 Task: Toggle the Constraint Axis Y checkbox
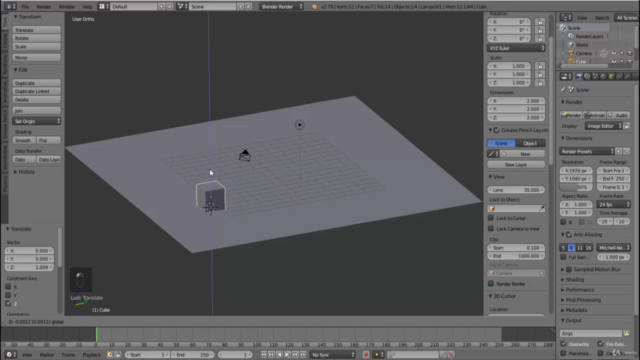point(8,295)
